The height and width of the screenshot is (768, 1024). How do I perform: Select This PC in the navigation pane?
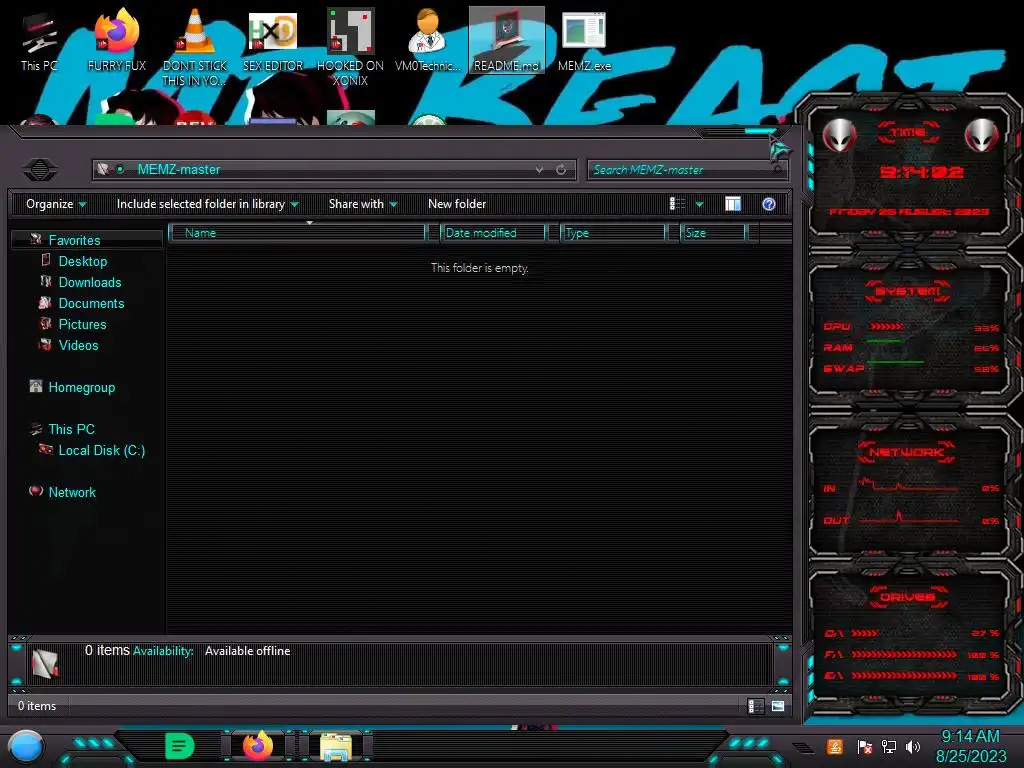(71, 429)
